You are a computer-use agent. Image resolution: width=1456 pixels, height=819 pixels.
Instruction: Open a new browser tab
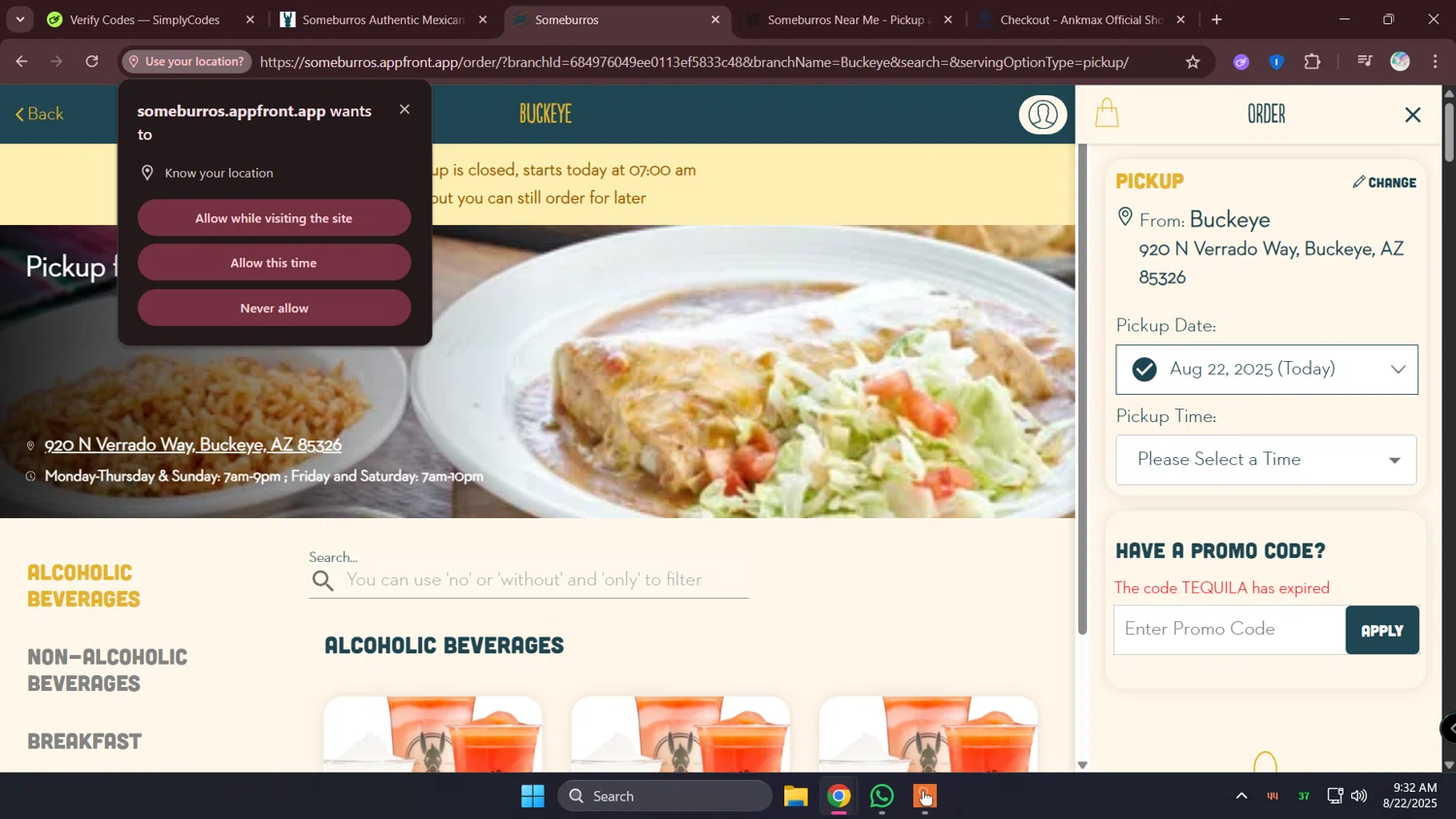click(1216, 19)
